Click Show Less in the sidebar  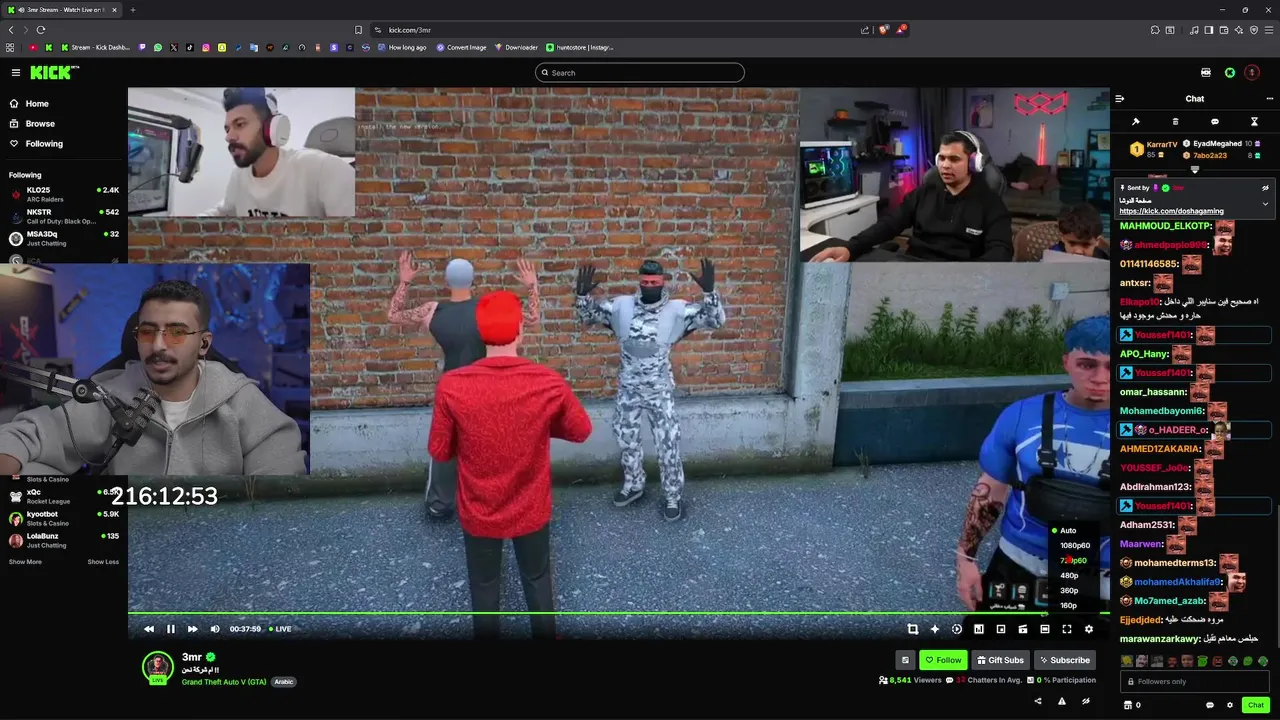coord(103,562)
